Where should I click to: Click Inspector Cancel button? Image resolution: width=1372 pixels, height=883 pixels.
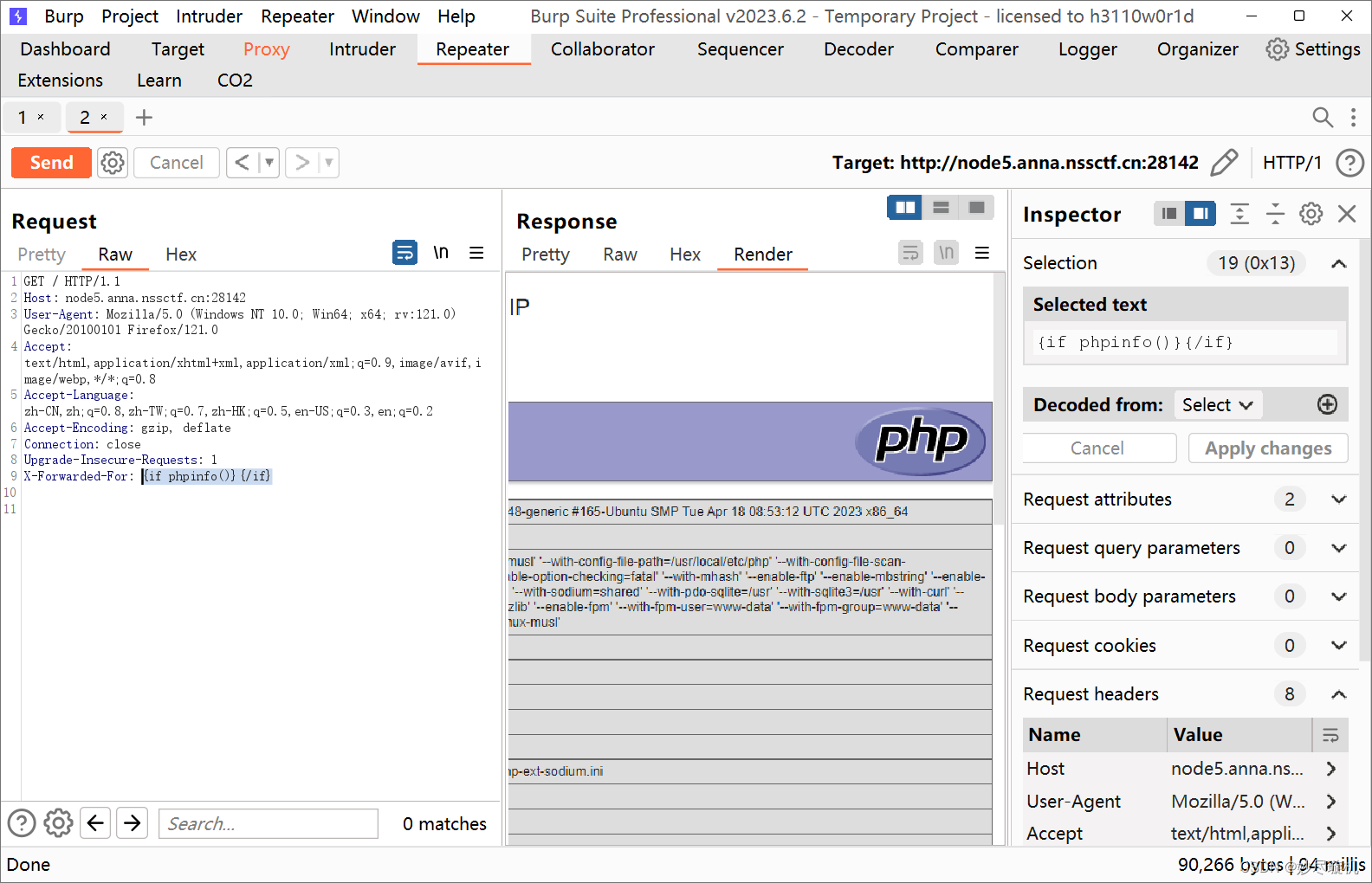tap(1097, 448)
